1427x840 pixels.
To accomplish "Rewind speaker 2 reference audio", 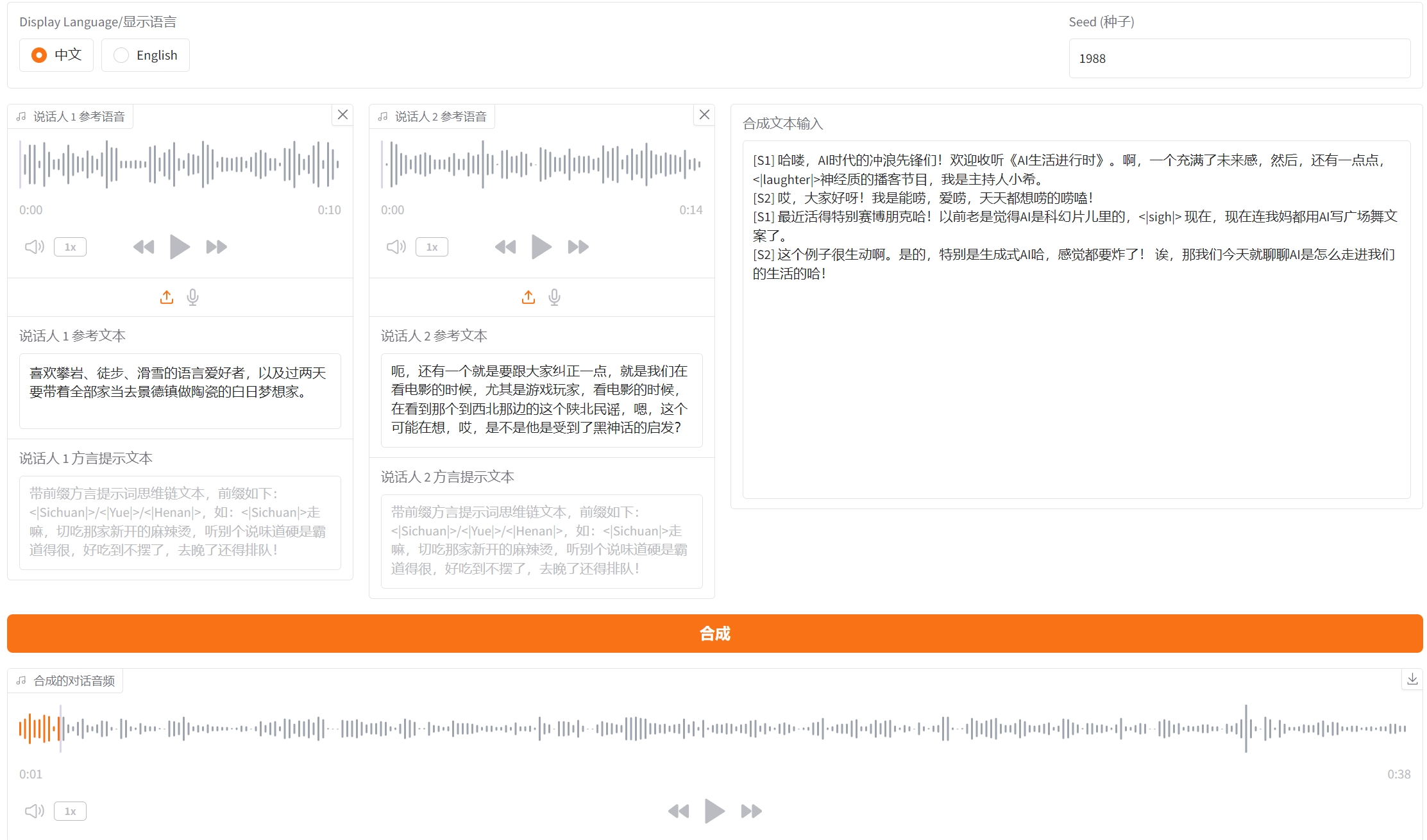I will [505, 247].
